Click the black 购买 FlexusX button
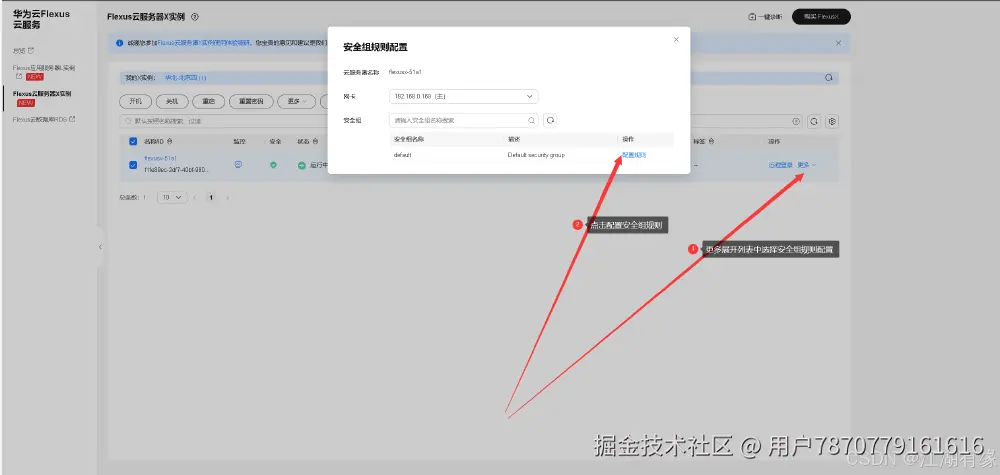The image size is (1000, 475). pyautogui.click(x=821, y=17)
